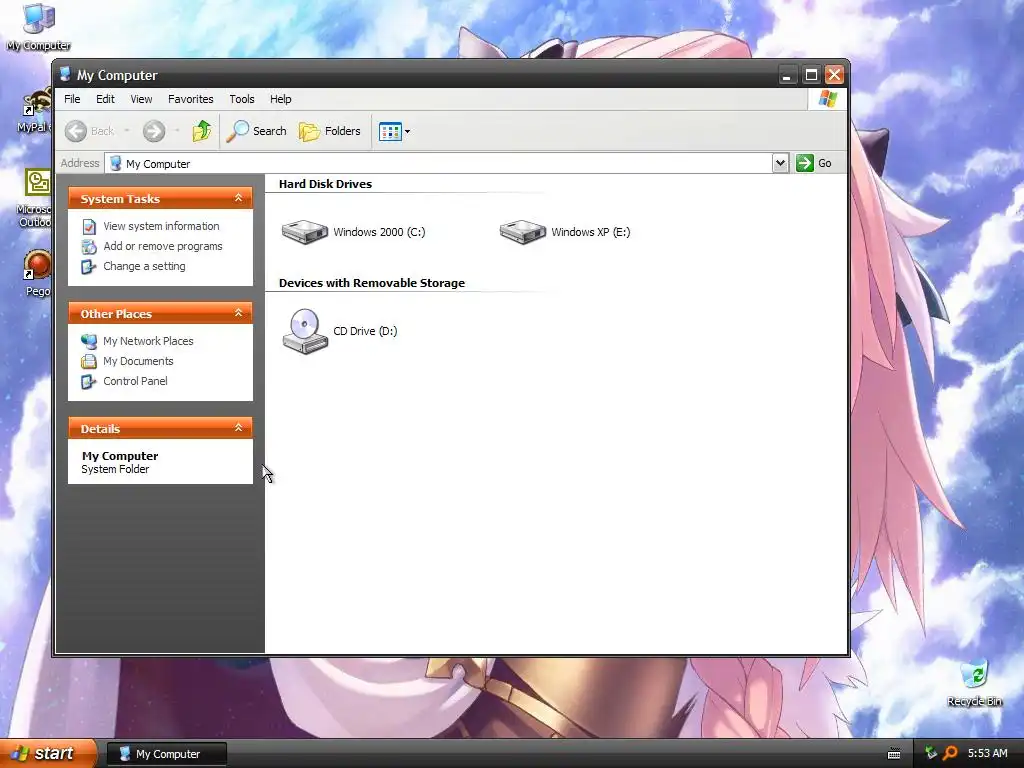
Task: Open Control Panel from Other Places
Action: click(135, 381)
